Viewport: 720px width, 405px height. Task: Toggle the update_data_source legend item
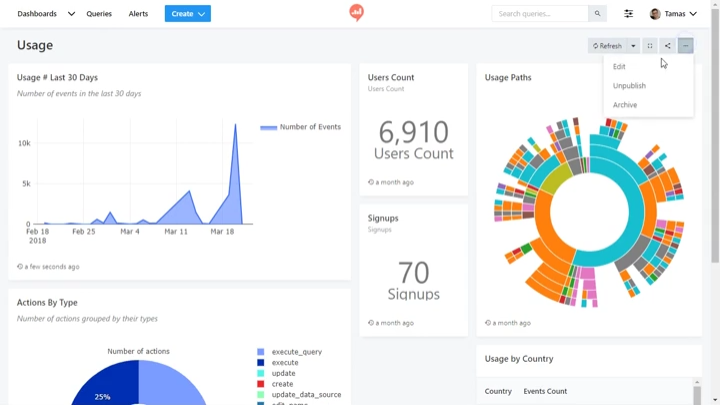click(x=306, y=394)
